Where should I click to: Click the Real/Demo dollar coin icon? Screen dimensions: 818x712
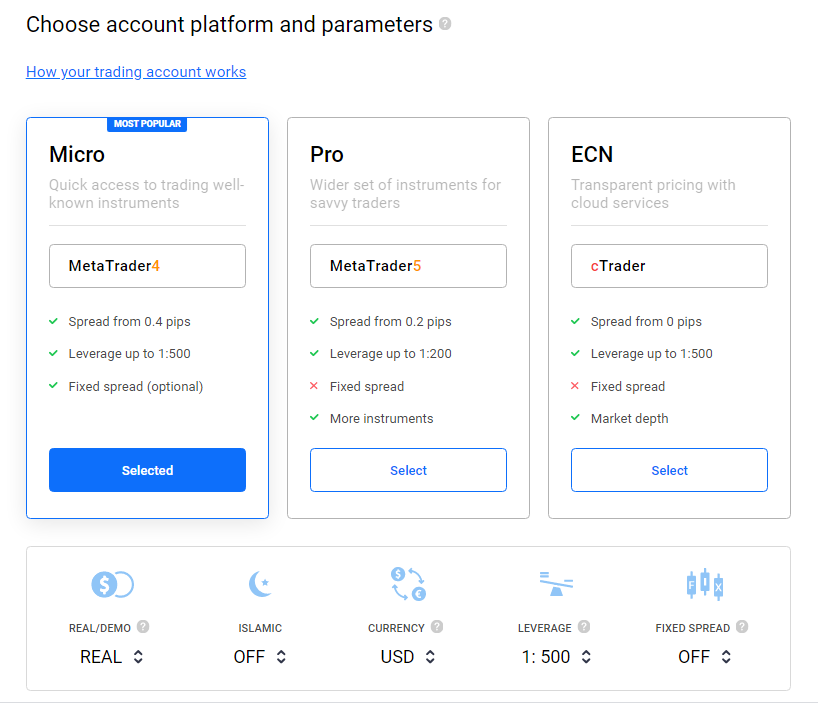click(x=113, y=584)
